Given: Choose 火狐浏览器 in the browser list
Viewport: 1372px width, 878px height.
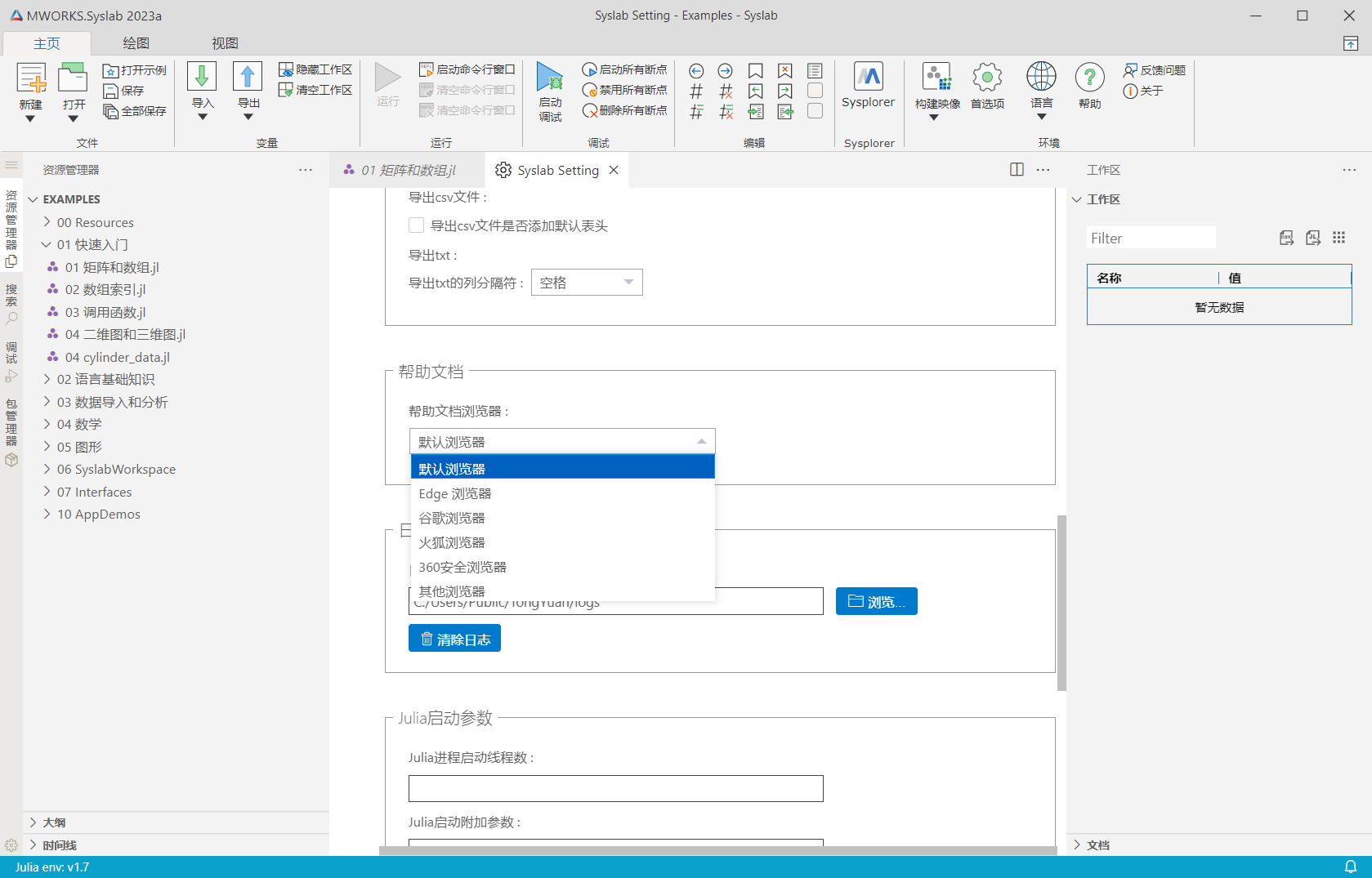Looking at the screenshot, I should pyautogui.click(x=452, y=542).
